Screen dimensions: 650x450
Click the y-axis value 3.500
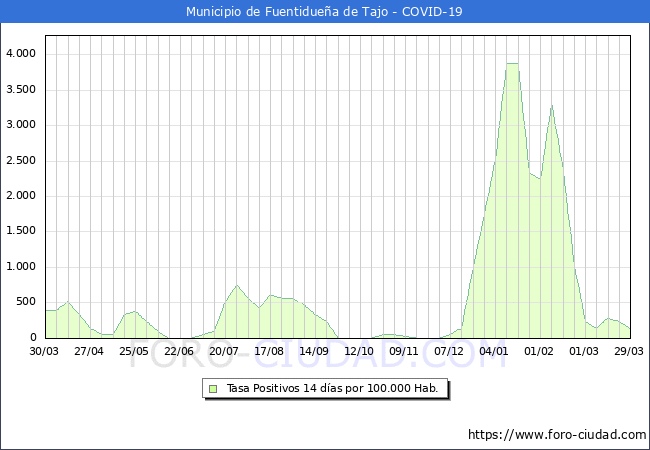pyautogui.click(x=21, y=90)
